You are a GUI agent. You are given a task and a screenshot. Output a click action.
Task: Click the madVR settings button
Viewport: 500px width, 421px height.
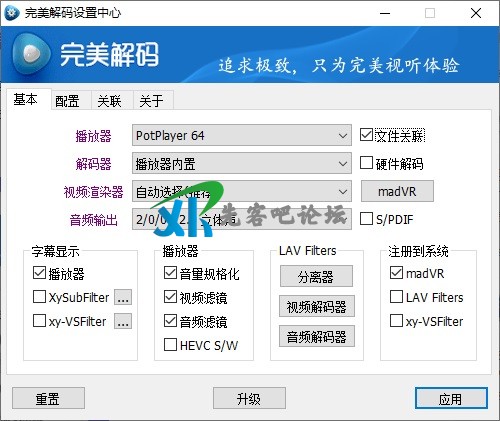(x=397, y=191)
